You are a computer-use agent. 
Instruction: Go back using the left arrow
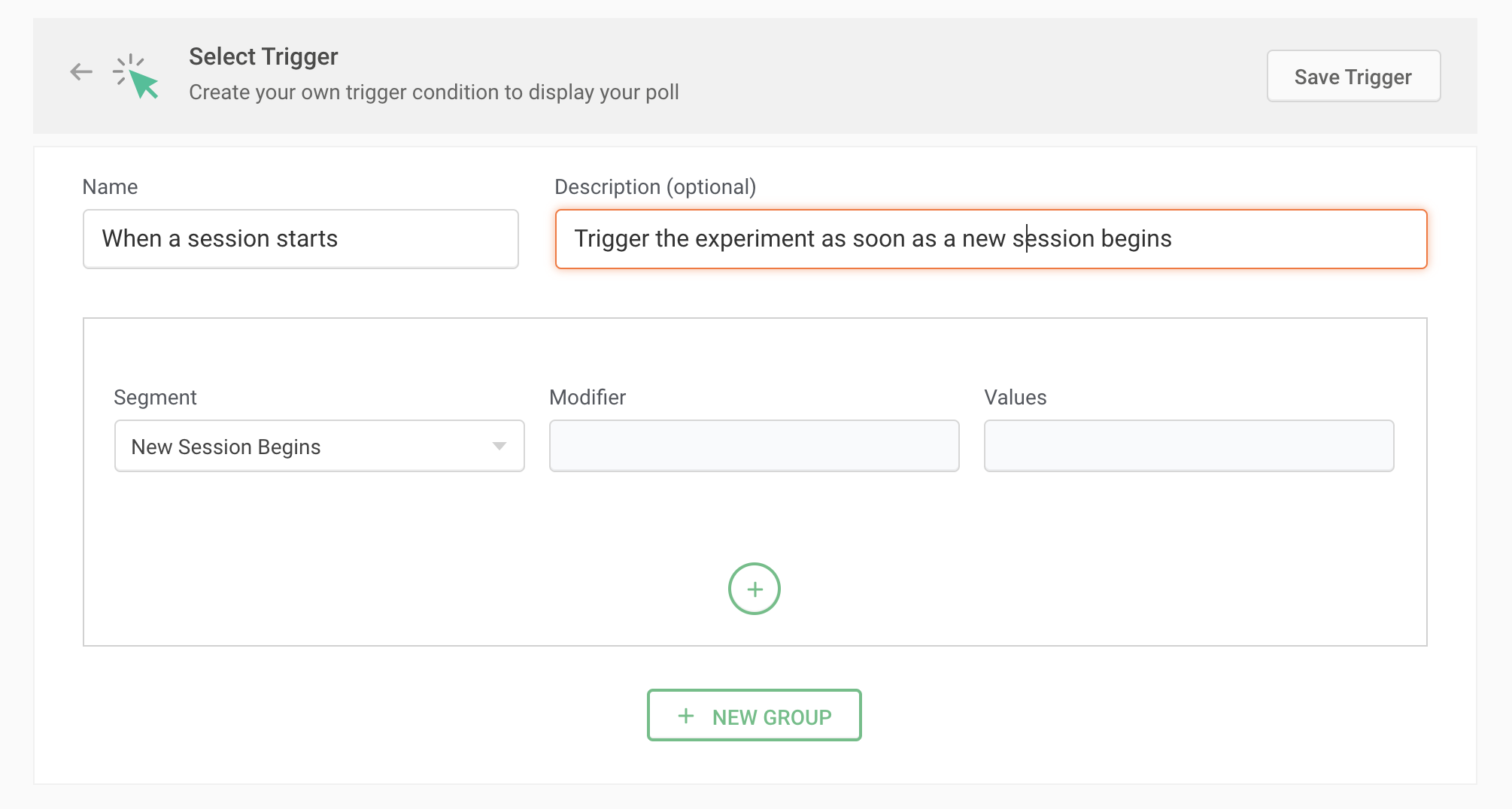[x=81, y=72]
